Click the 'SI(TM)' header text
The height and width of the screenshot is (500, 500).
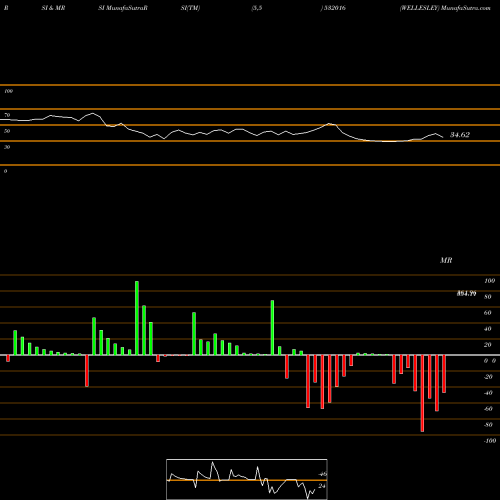[190, 8]
